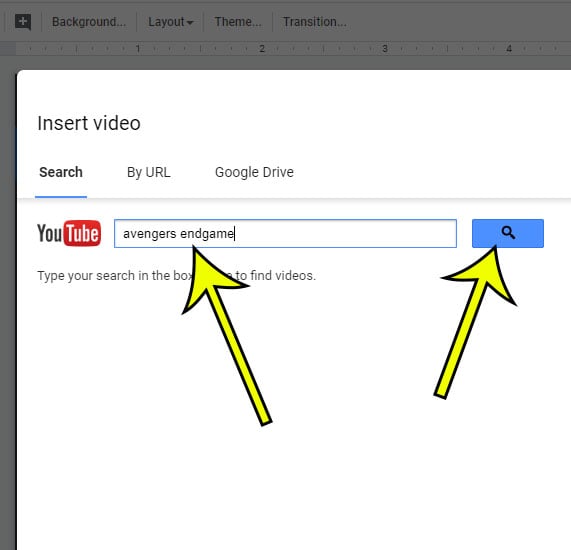Expand the Layout dropdown
The image size is (571, 550).
[170, 22]
